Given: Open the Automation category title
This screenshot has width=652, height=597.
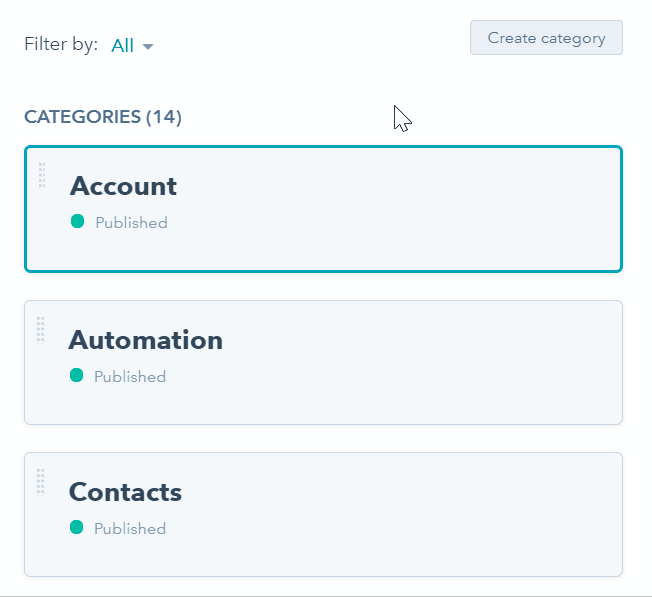Looking at the screenshot, I should (x=146, y=340).
